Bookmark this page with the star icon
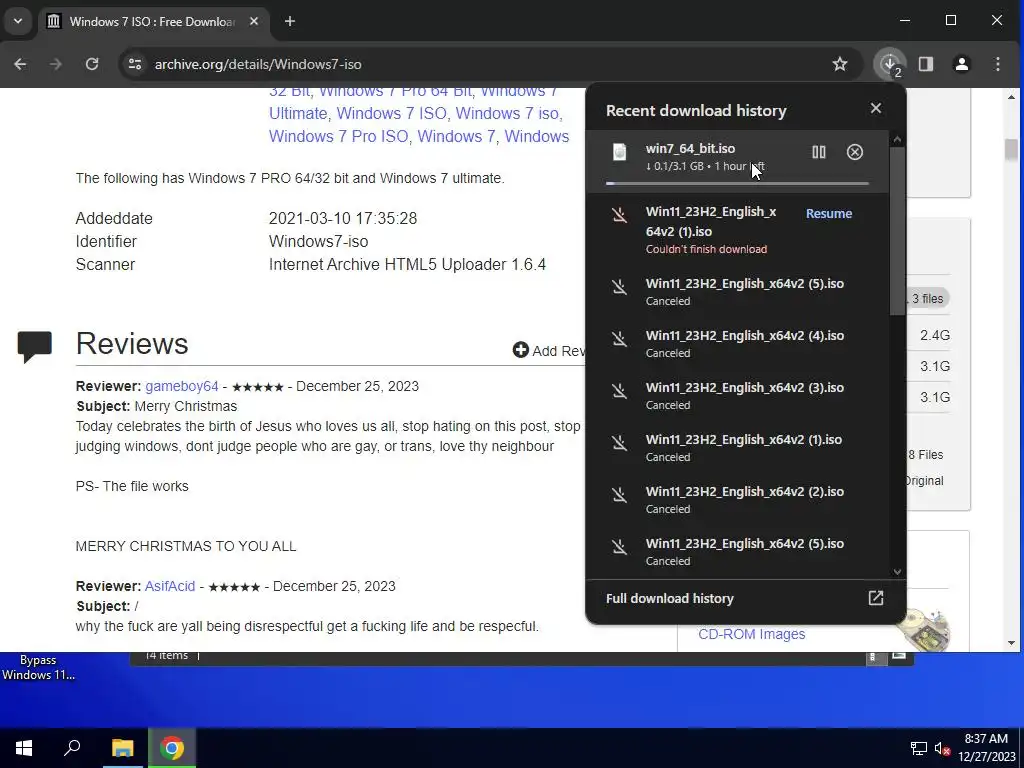Screen dimensions: 1024x768 (x=840, y=64)
